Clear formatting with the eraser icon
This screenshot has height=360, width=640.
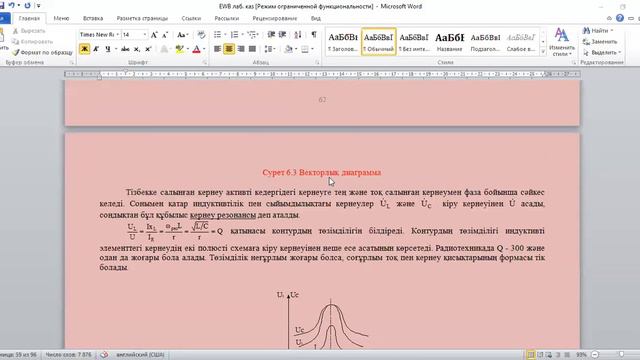(201, 35)
